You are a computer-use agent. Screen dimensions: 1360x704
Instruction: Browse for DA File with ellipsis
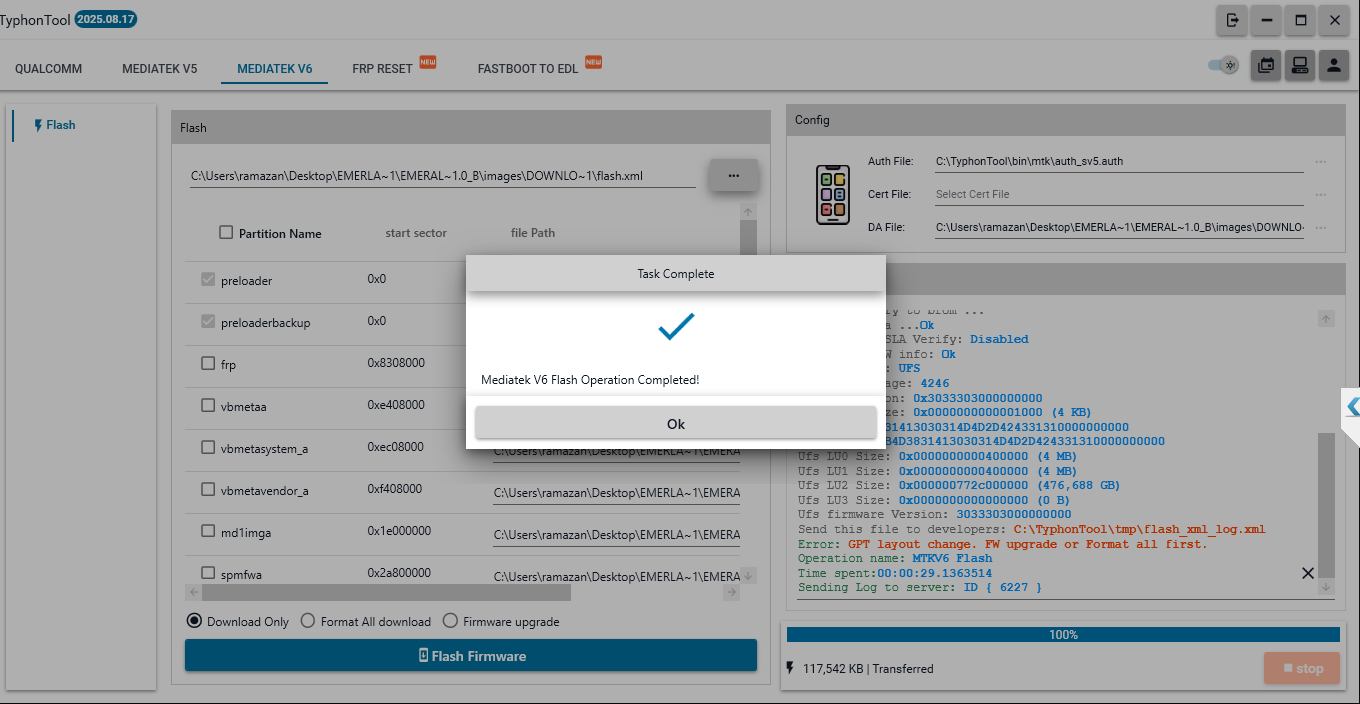point(1321,227)
